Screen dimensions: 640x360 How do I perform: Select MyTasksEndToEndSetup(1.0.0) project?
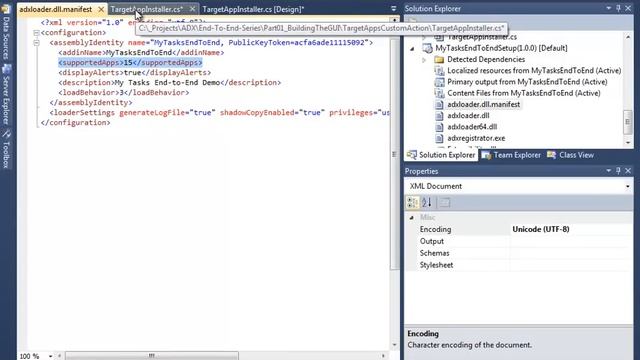click(x=501, y=48)
